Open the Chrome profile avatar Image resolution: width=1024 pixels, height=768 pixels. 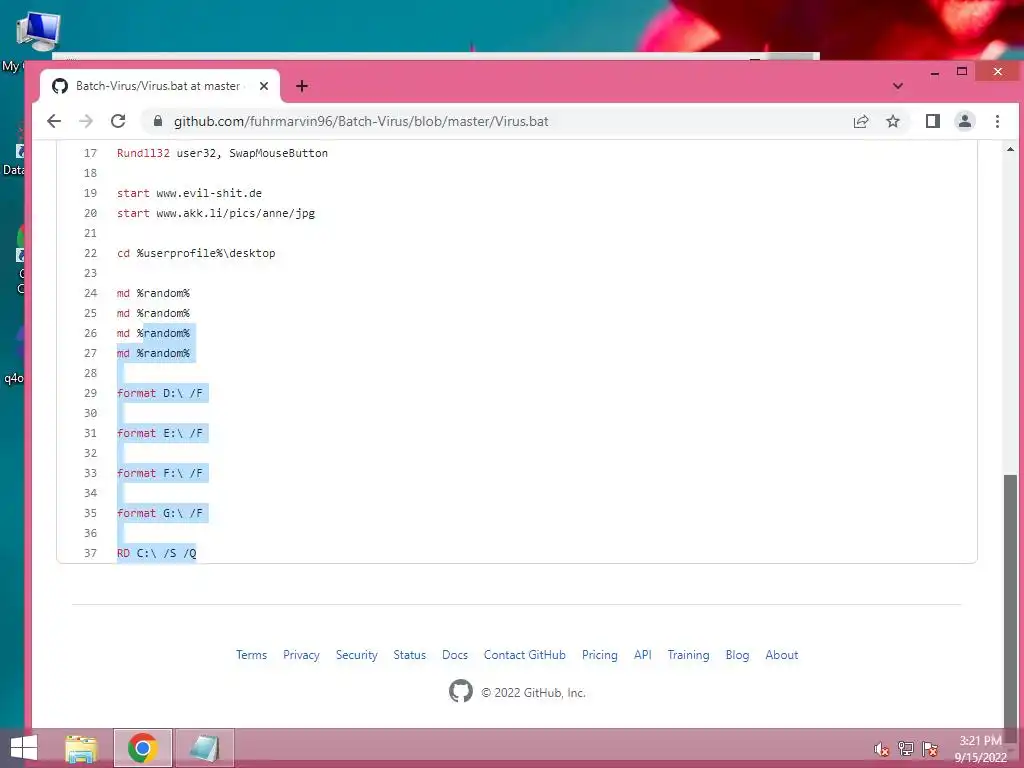click(x=965, y=121)
